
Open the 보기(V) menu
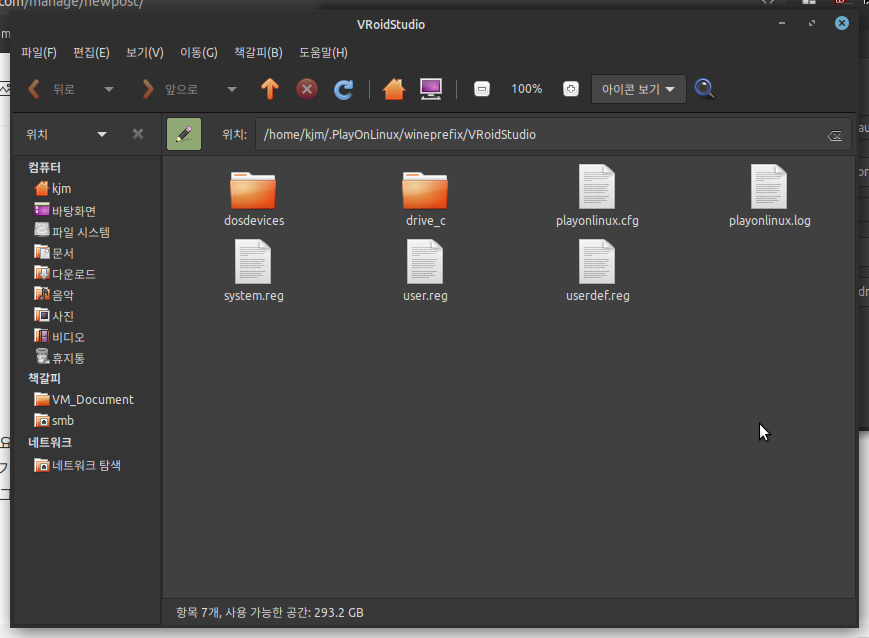pos(145,53)
